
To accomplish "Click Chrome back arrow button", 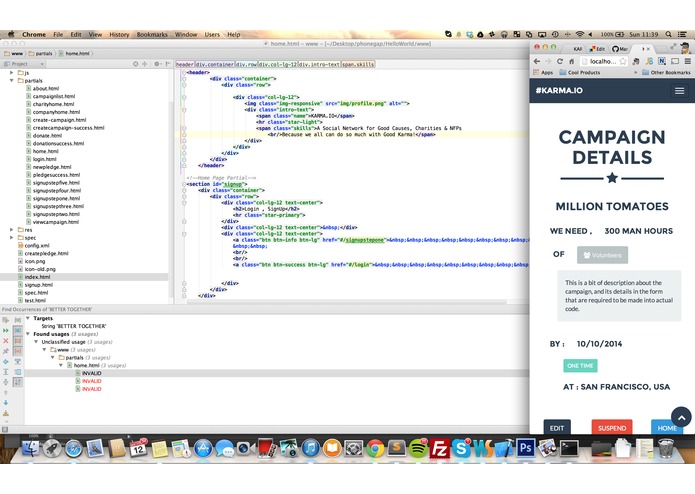I will pos(537,61).
